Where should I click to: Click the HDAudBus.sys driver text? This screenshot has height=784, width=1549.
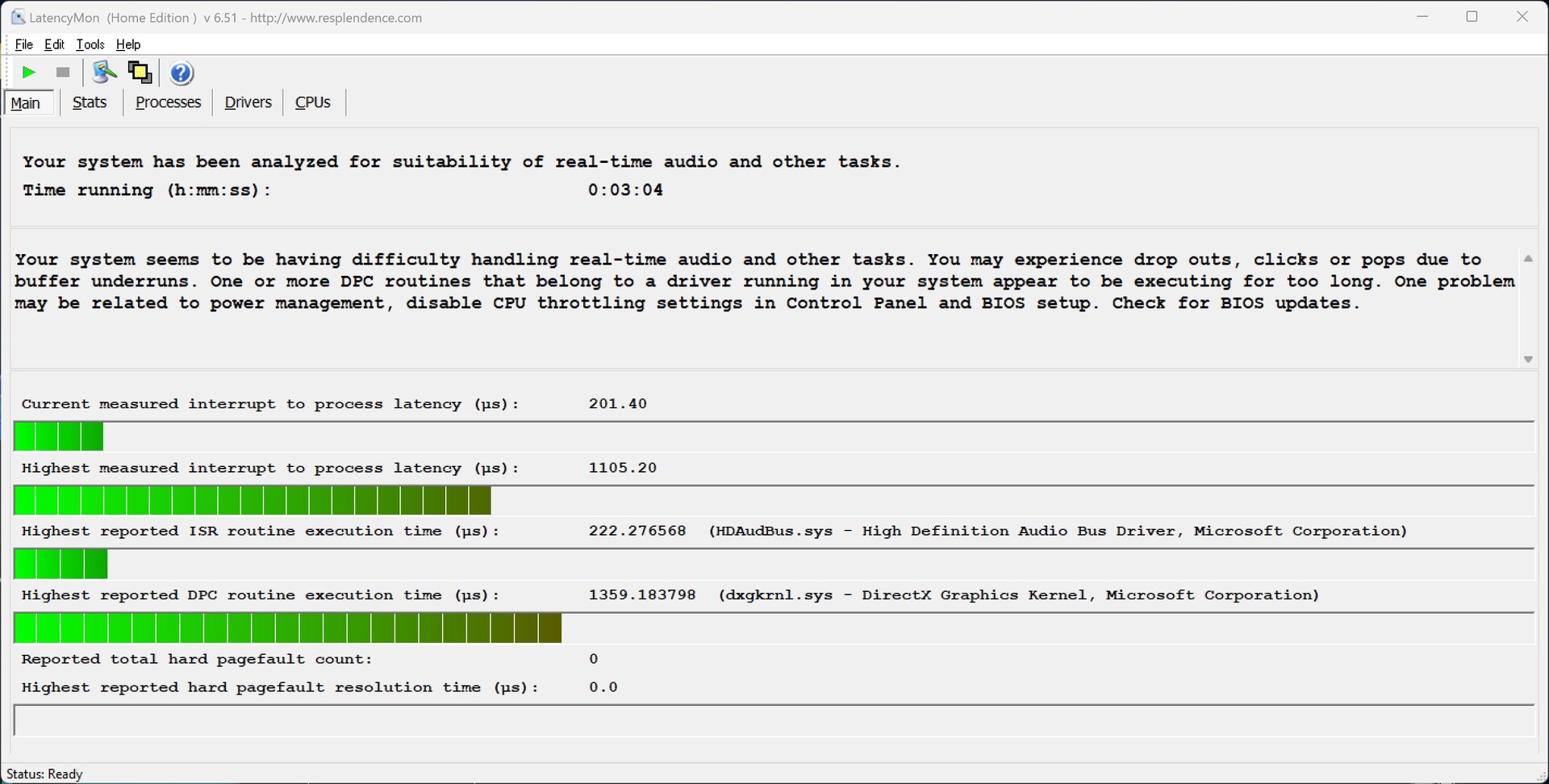pyautogui.click(x=1058, y=532)
